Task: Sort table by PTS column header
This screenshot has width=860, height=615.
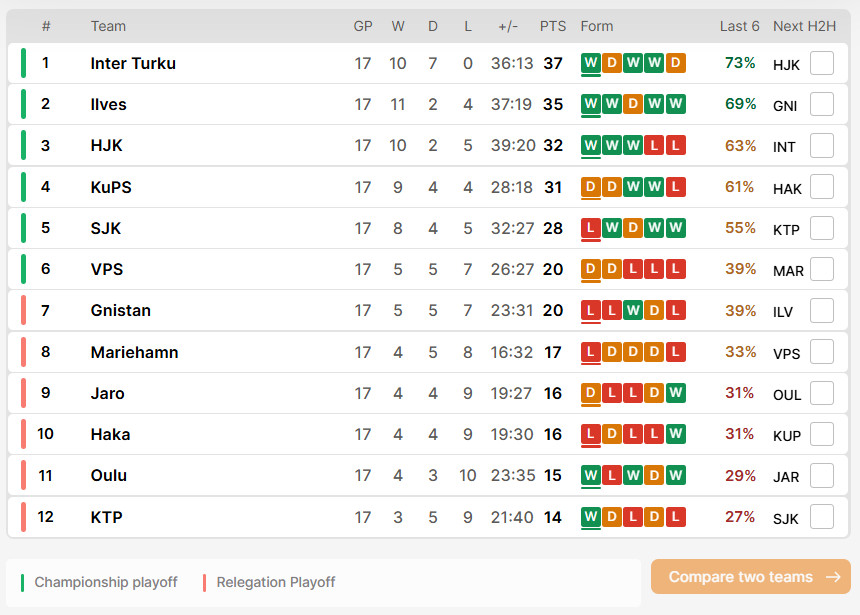Action: click(x=552, y=26)
